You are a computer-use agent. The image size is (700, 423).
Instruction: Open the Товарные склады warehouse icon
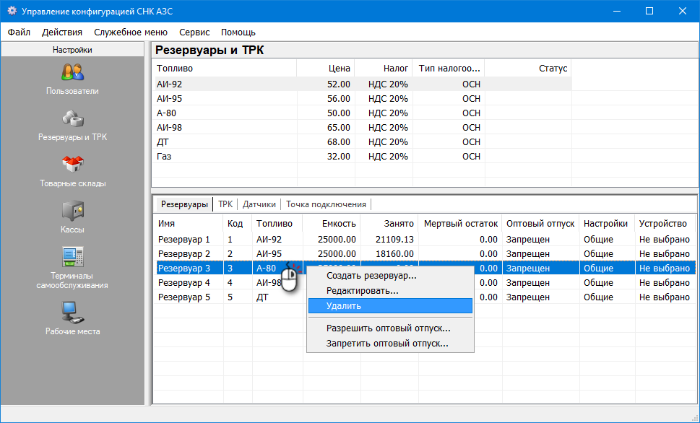click(x=72, y=164)
